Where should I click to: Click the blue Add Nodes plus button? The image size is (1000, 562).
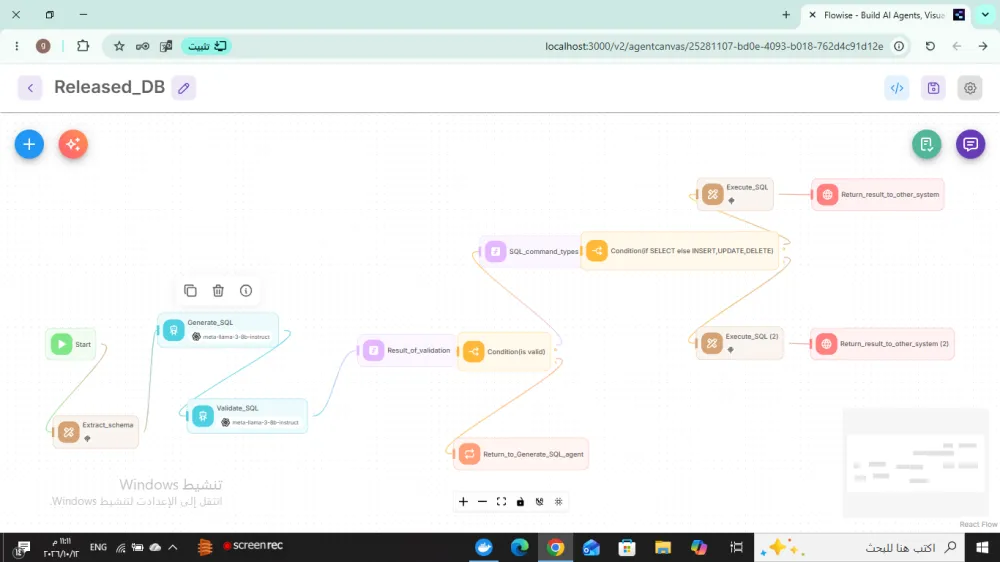tap(29, 144)
